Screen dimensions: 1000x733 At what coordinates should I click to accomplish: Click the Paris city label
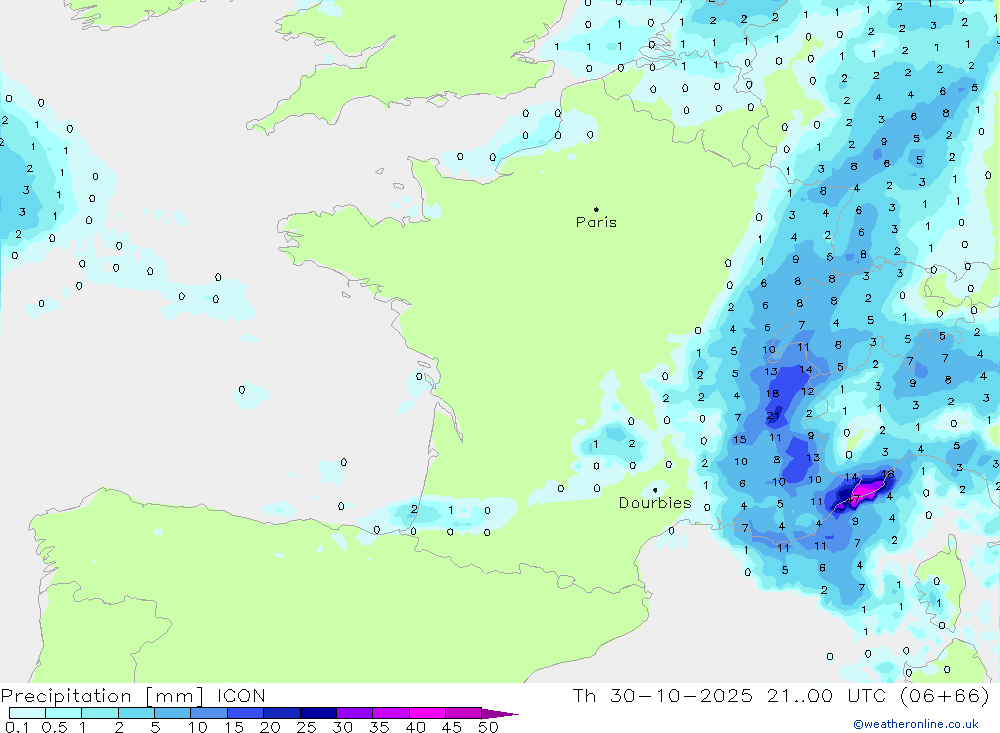[596, 222]
